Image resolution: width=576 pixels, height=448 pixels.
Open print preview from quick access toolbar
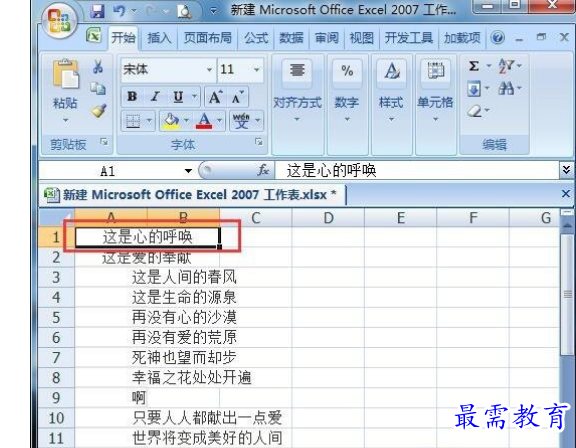click(x=184, y=11)
